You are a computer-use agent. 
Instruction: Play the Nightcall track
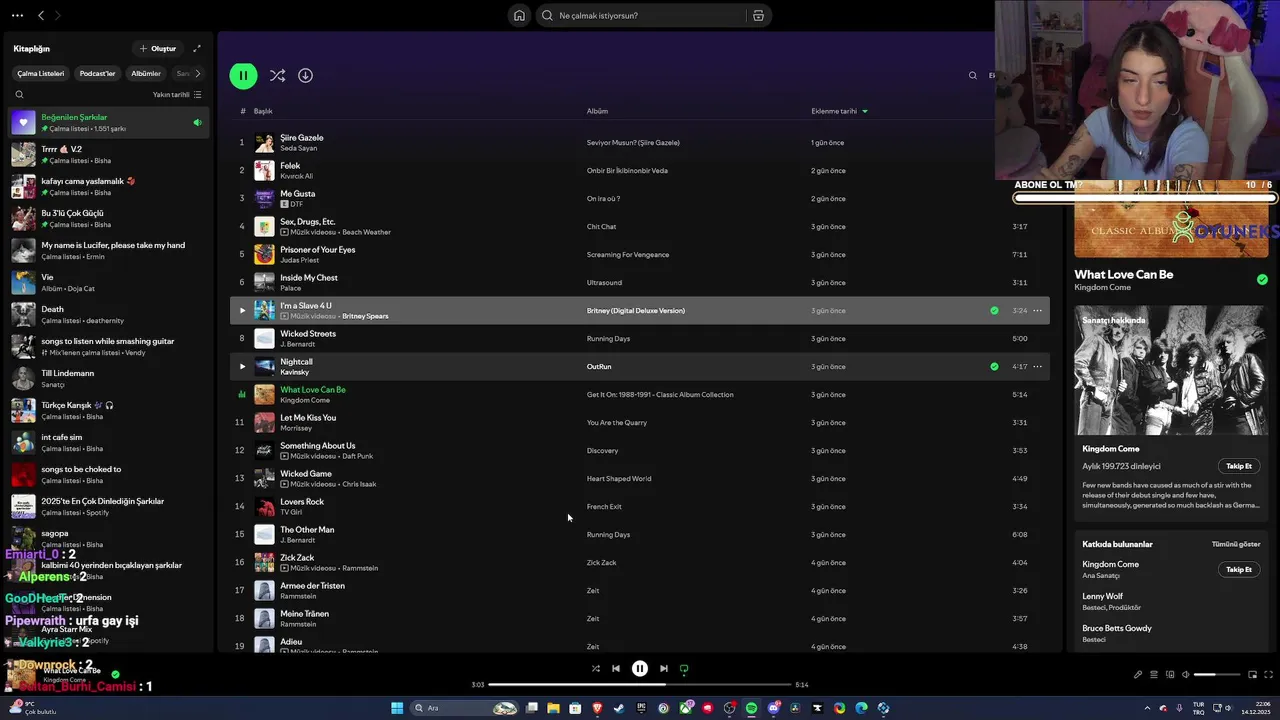241,367
